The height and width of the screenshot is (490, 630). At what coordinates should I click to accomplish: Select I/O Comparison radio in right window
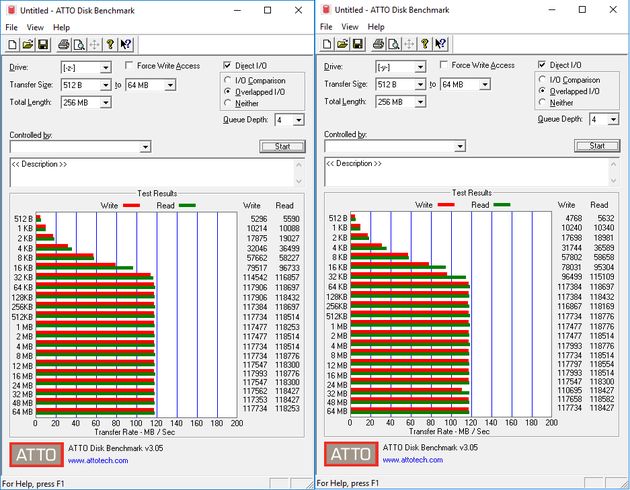[x=542, y=80]
